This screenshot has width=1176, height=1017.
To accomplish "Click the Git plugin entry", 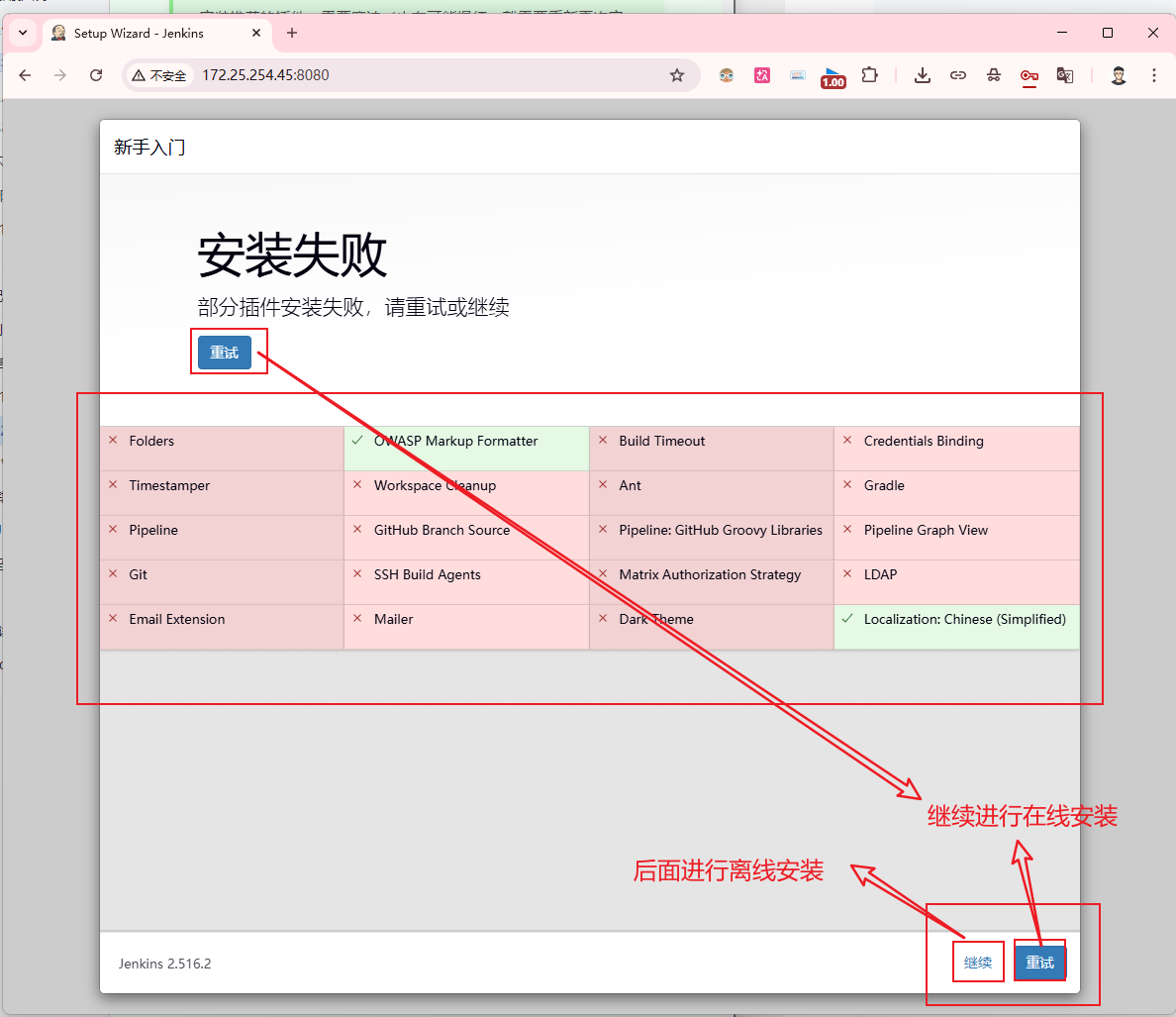I will (x=222, y=582).
